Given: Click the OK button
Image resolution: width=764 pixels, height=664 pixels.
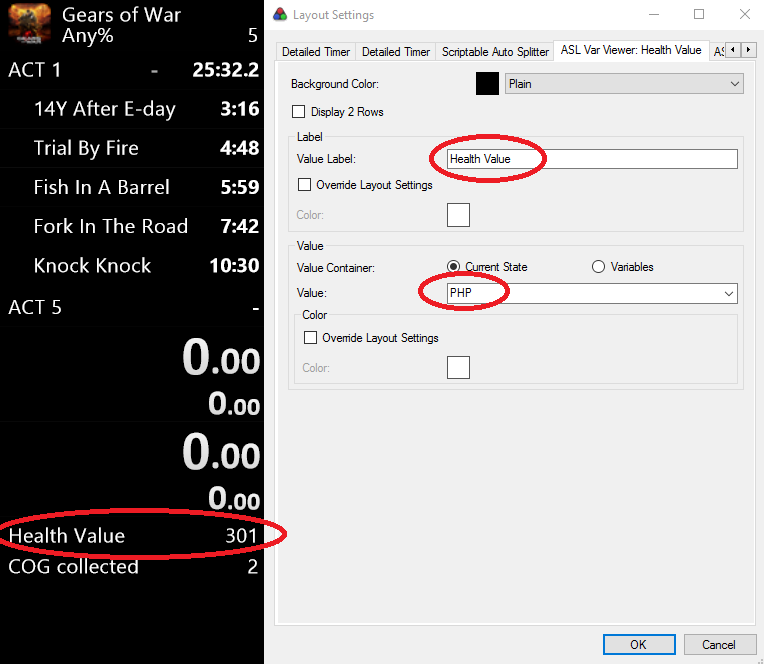Looking at the screenshot, I should [639, 645].
